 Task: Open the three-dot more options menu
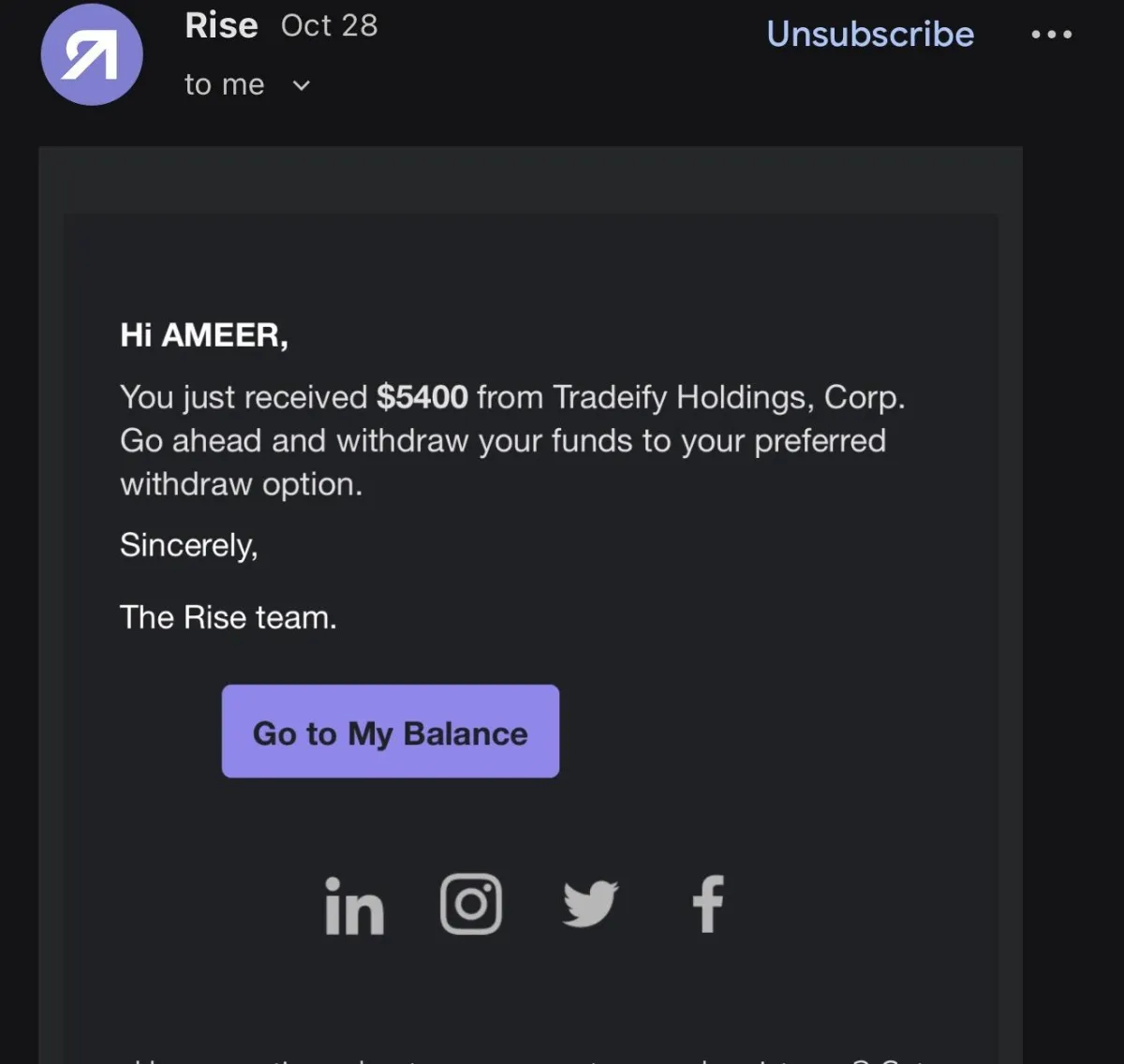(x=1051, y=35)
